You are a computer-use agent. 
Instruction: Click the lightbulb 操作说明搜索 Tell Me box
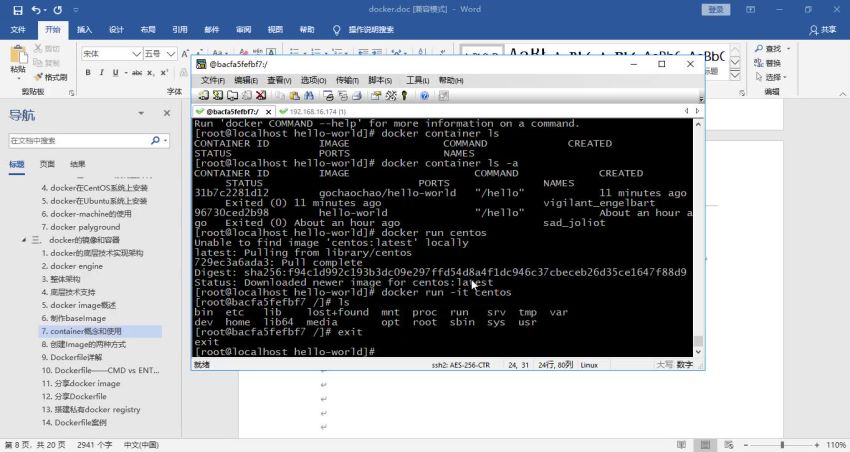[x=363, y=30]
